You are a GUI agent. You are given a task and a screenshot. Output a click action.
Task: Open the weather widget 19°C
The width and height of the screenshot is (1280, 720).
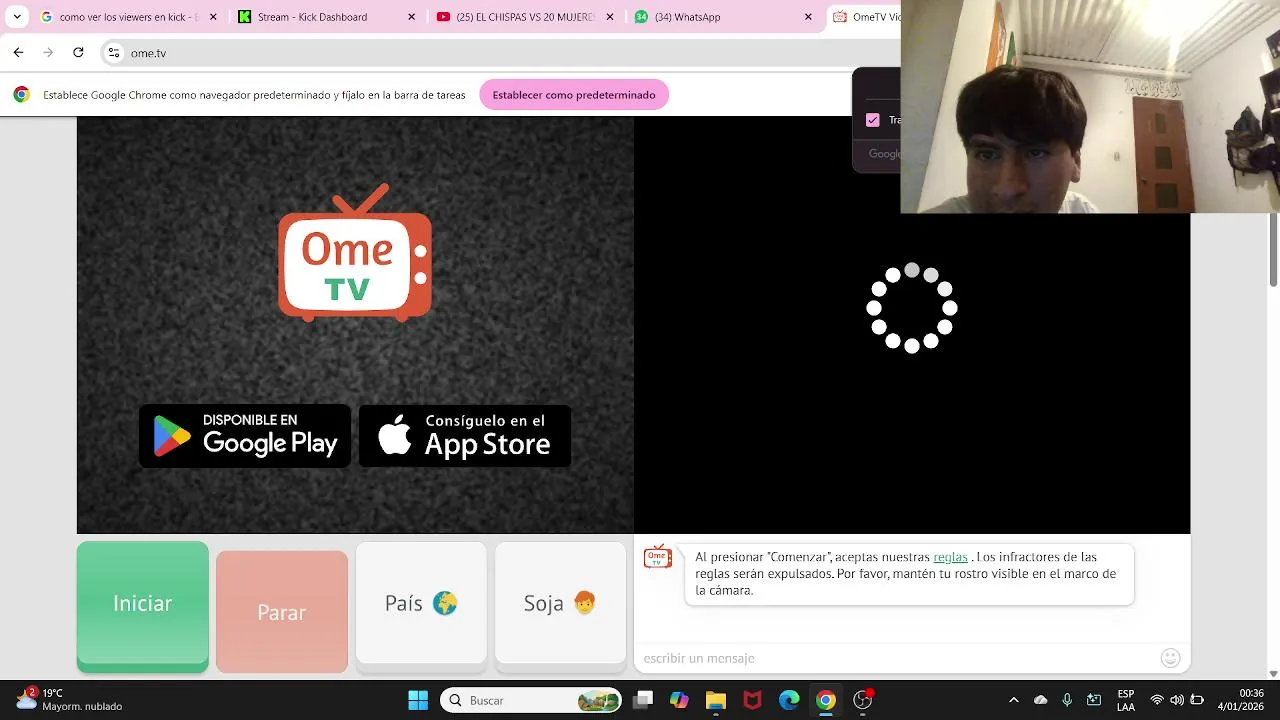pyautogui.click(x=68, y=699)
